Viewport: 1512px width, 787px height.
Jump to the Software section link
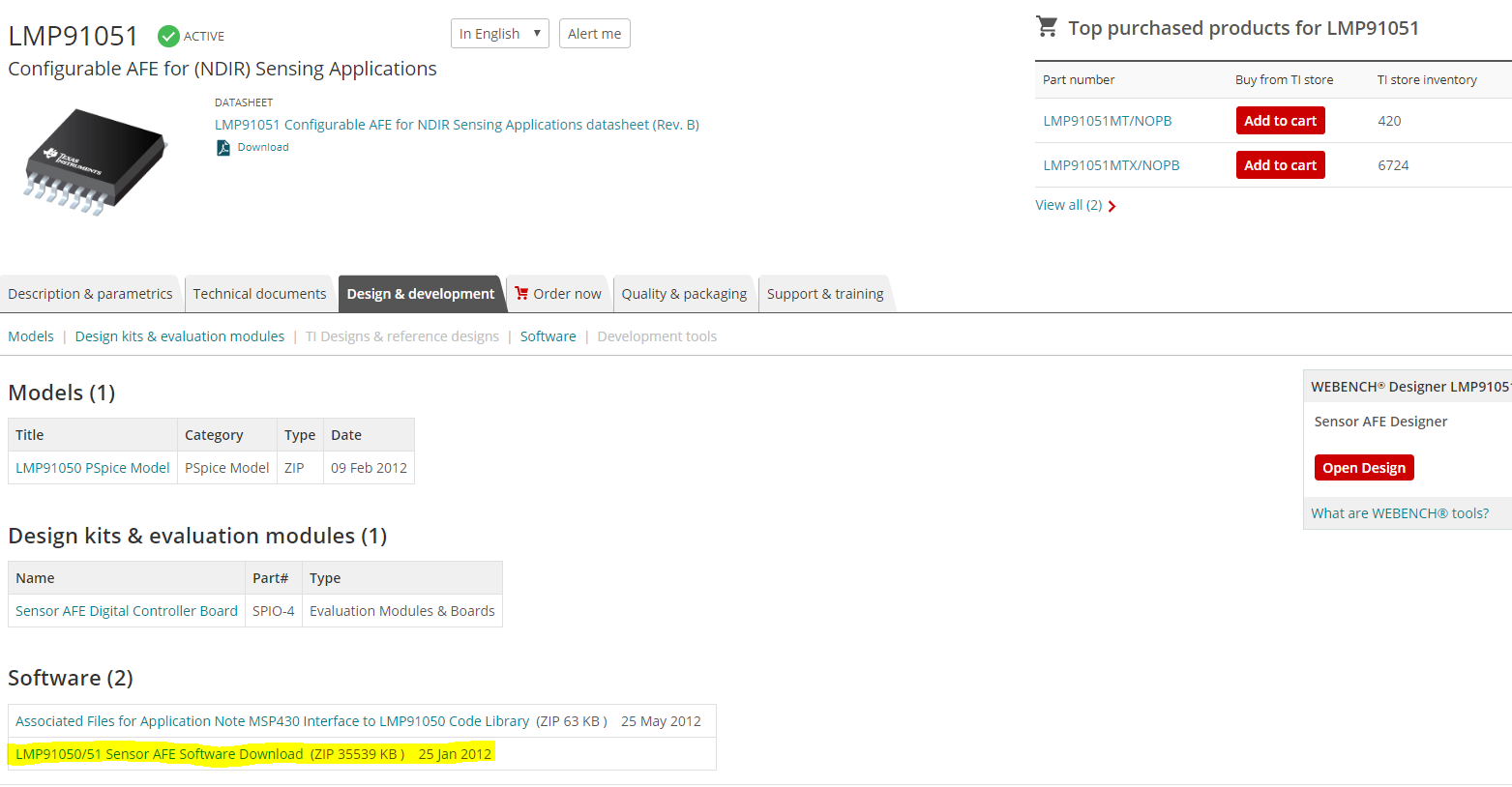point(548,336)
